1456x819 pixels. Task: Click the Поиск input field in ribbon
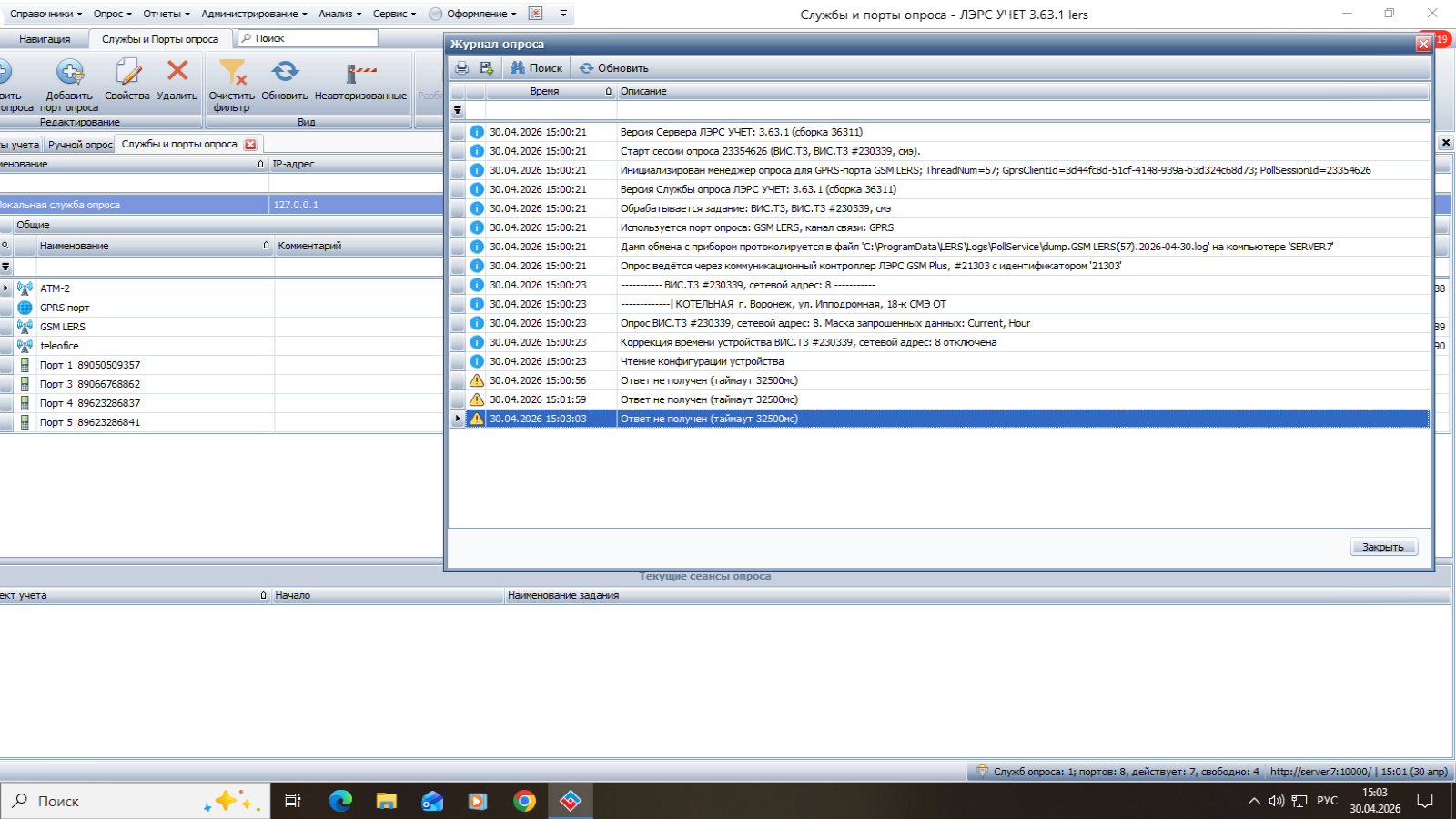pyautogui.click(x=308, y=38)
